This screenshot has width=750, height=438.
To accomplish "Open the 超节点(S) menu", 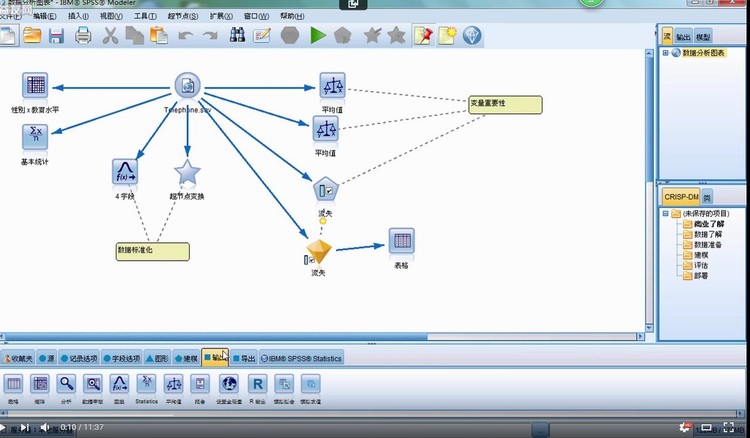I will [183, 16].
